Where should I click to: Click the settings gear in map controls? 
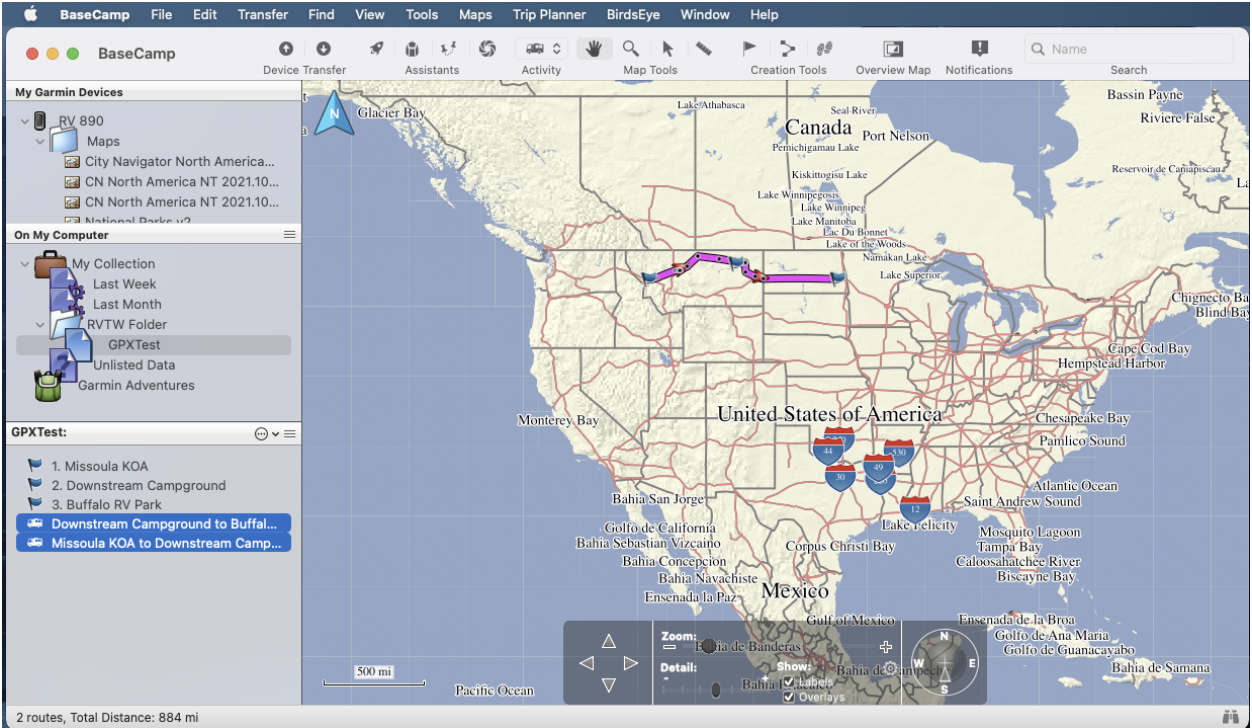[x=889, y=668]
